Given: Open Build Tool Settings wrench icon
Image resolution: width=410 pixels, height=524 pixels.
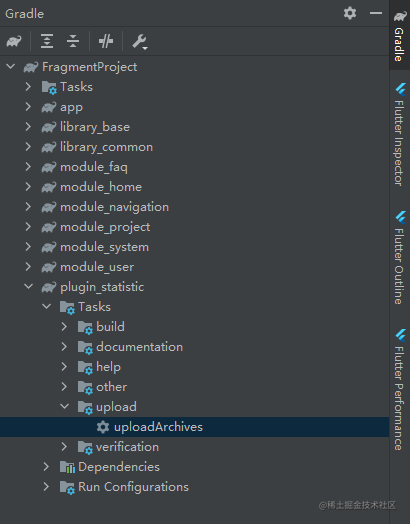Looking at the screenshot, I should pos(140,42).
